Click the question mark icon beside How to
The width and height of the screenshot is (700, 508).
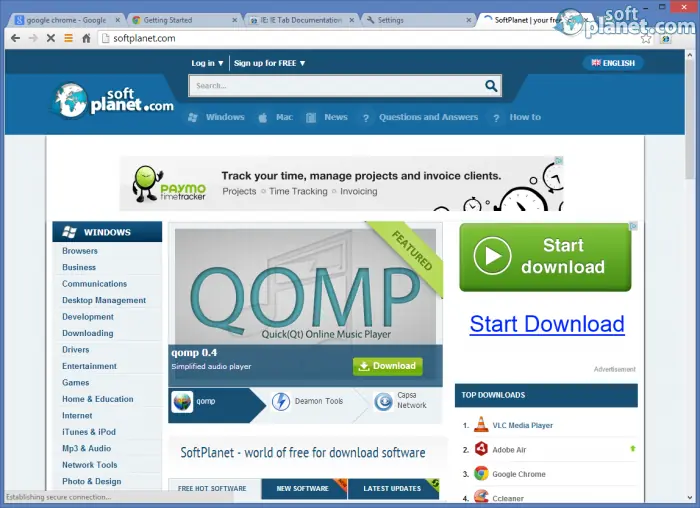[496, 118]
